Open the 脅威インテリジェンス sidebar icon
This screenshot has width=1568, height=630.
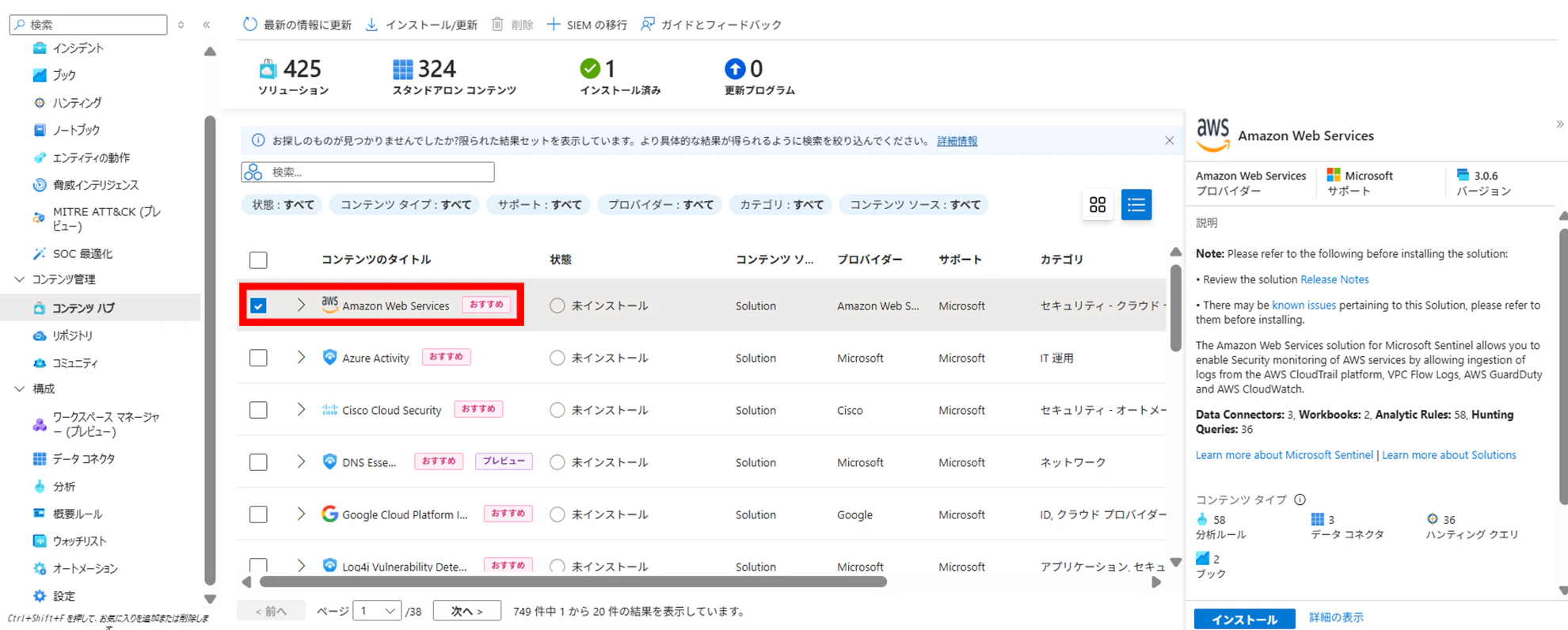(40, 184)
